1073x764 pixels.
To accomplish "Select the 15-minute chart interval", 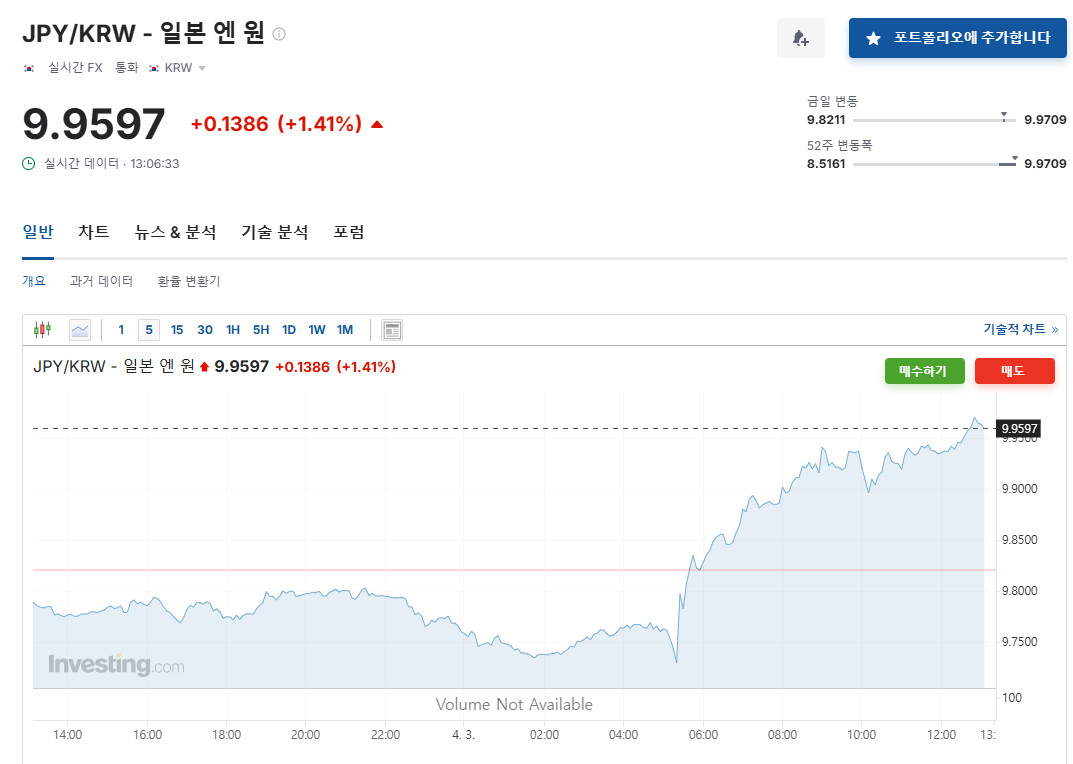I will point(177,329).
